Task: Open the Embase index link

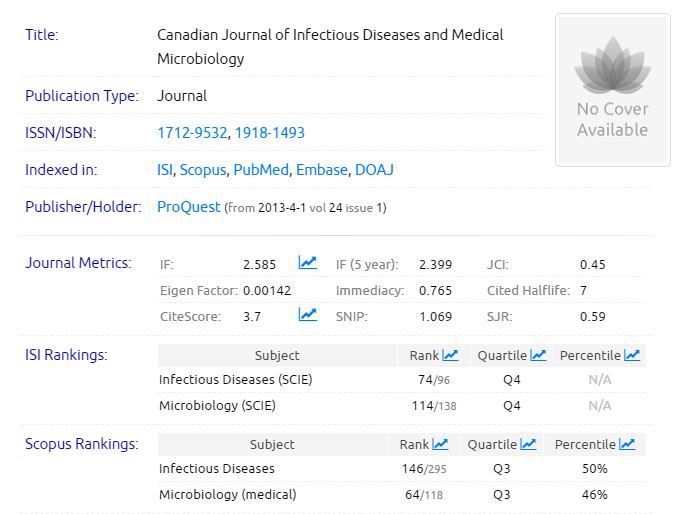Action: tap(321, 170)
